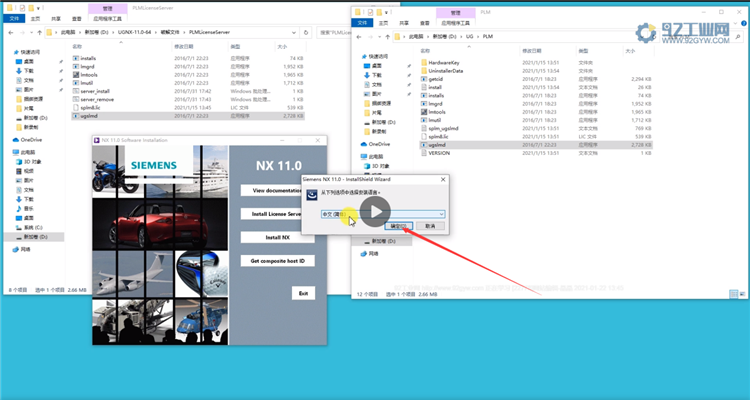Select splm_ugslmd file icon in PLM window
The image size is (750, 400).
click(424, 128)
